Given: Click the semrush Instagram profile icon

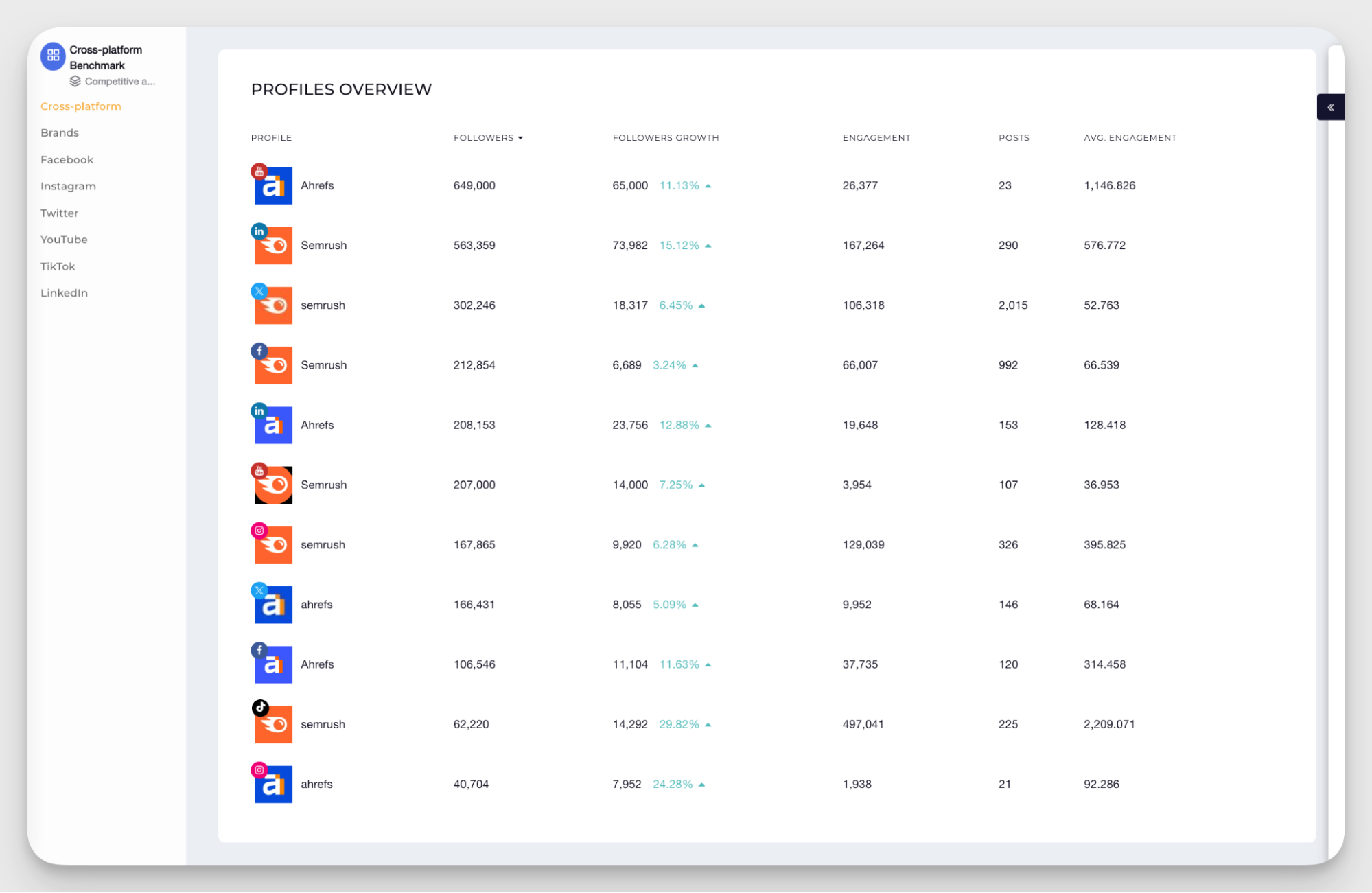Looking at the screenshot, I should (272, 544).
